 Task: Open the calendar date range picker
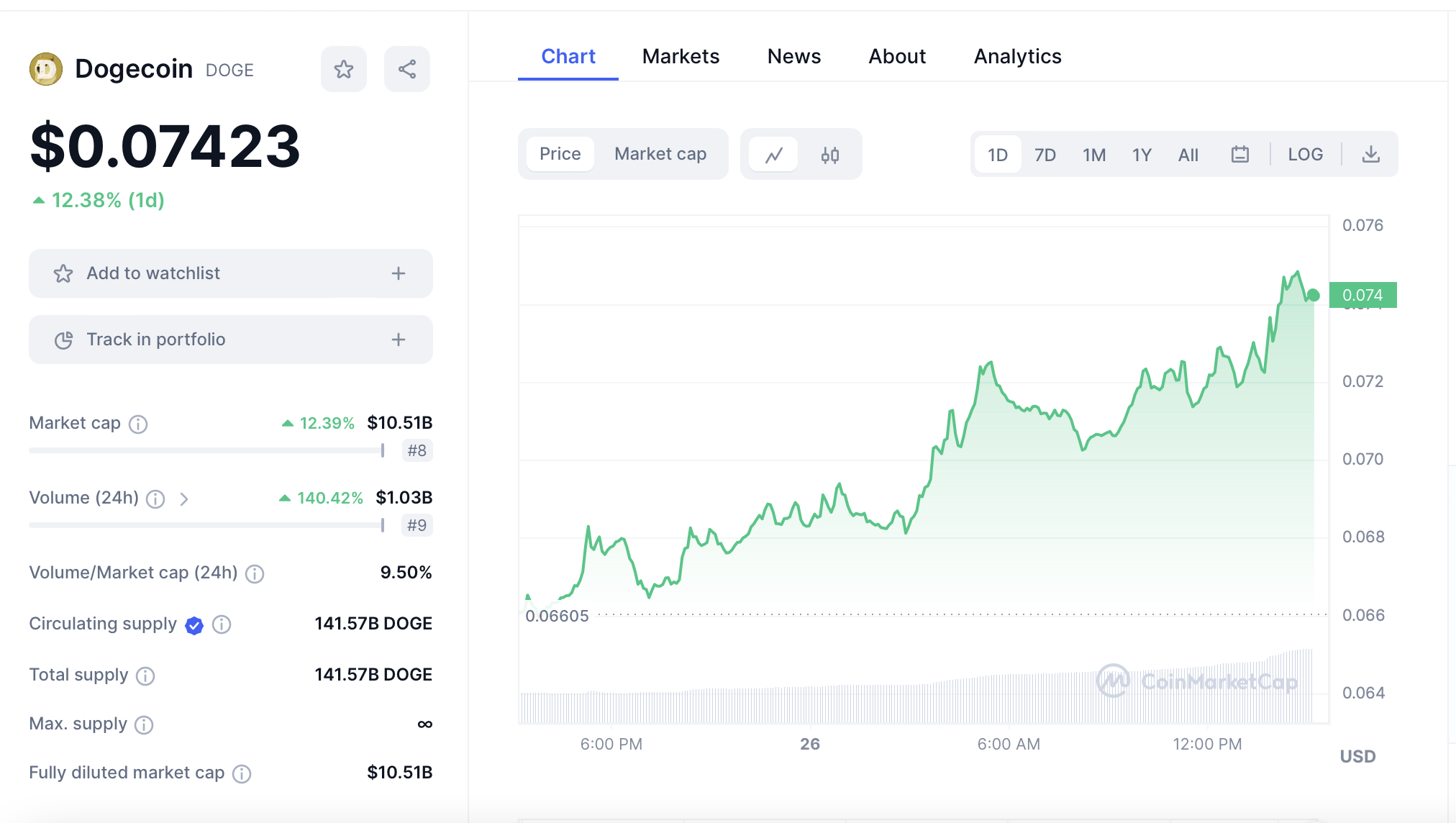click(x=1239, y=155)
